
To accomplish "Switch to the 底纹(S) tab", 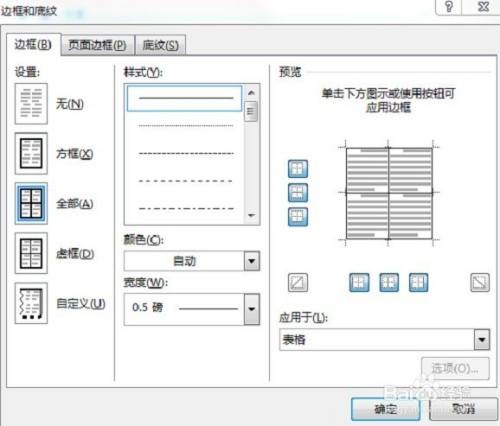I will pos(160,45).
